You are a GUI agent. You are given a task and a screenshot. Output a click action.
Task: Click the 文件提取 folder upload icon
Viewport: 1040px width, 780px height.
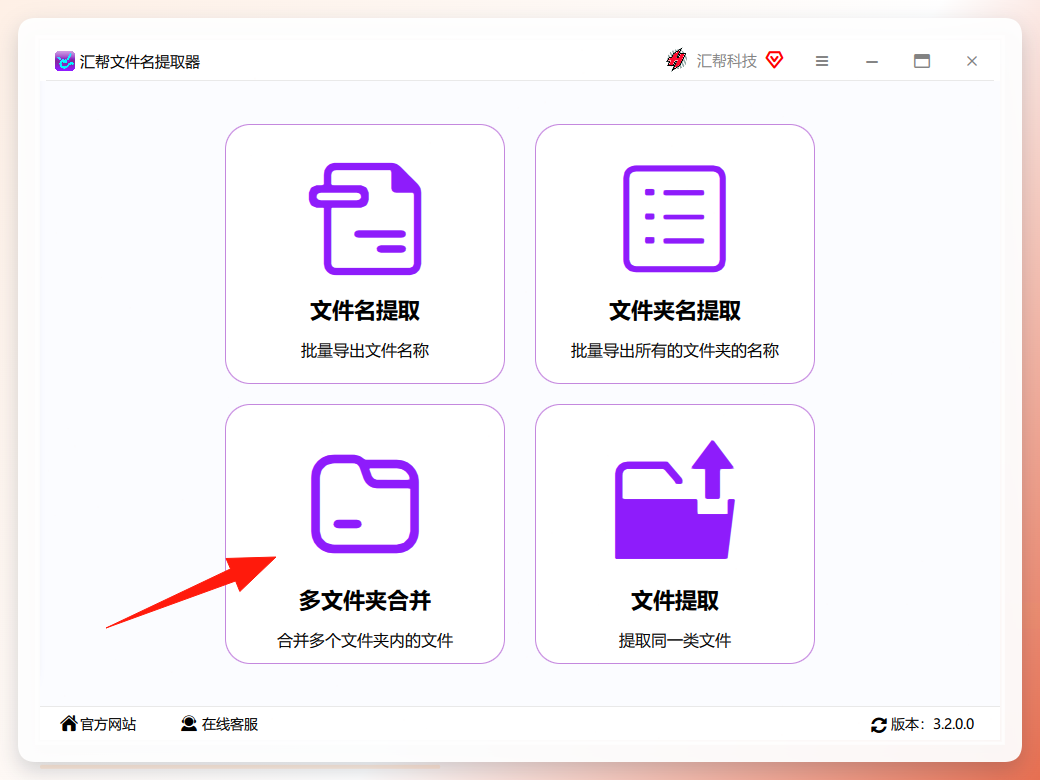click(x=675, y=499)
